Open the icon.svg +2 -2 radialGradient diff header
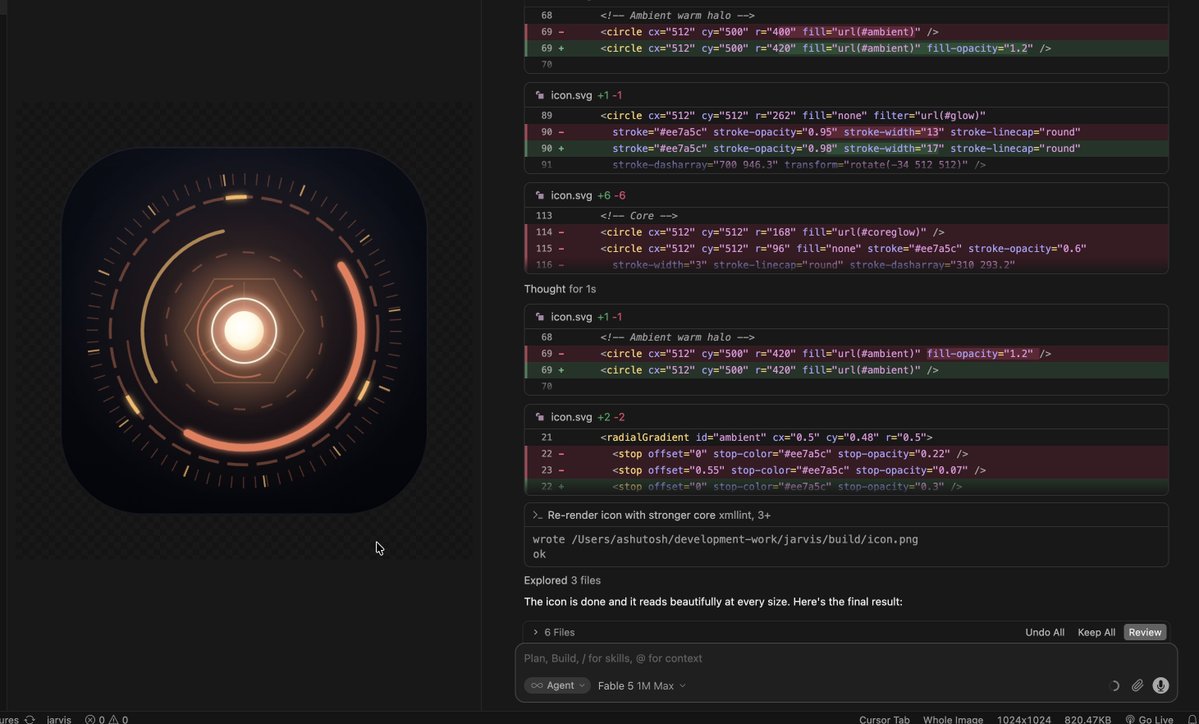1199x724 pixels. tap(846, 417)
